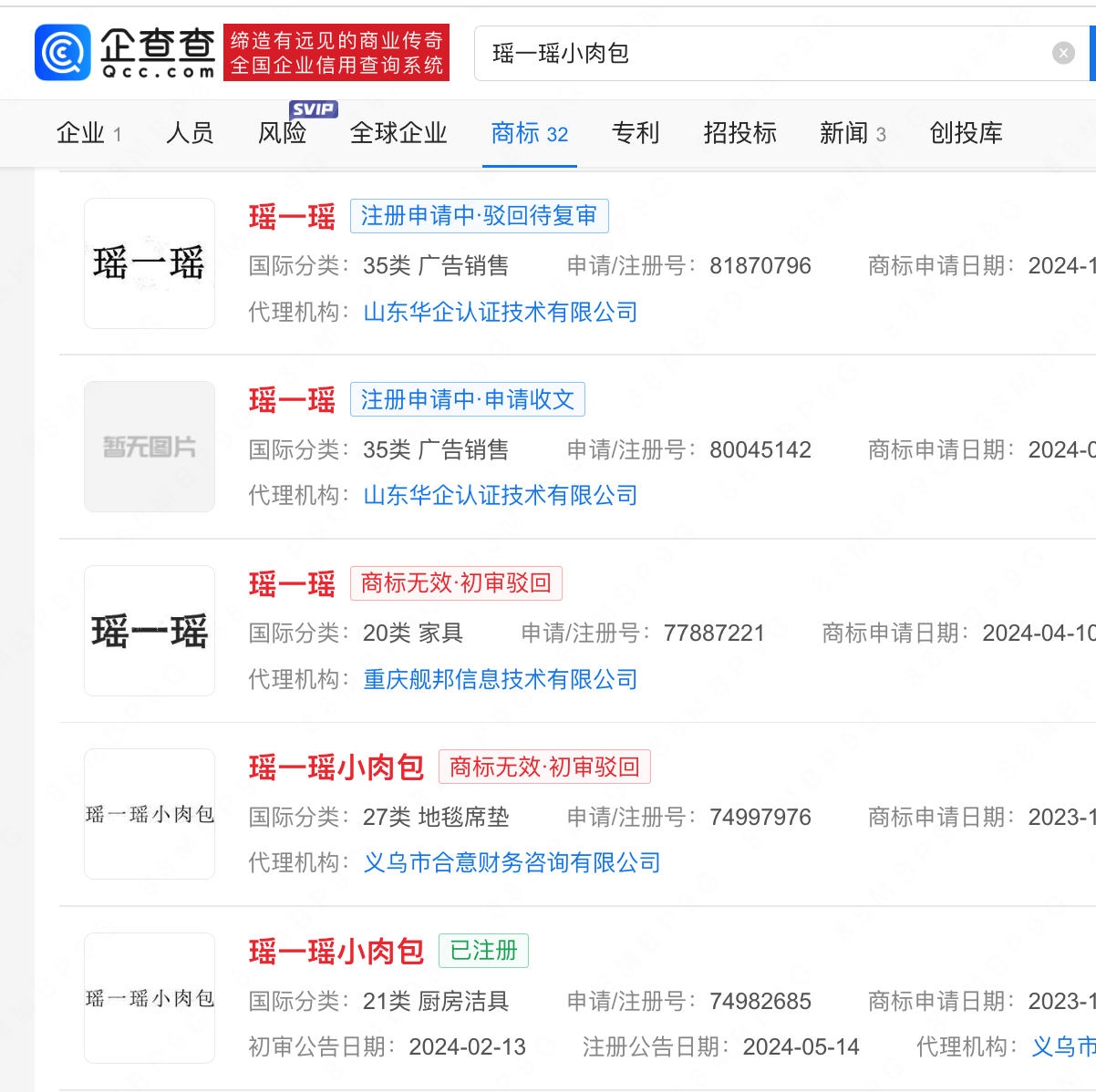Click the SVIP badge above 风险

point(313,109)
